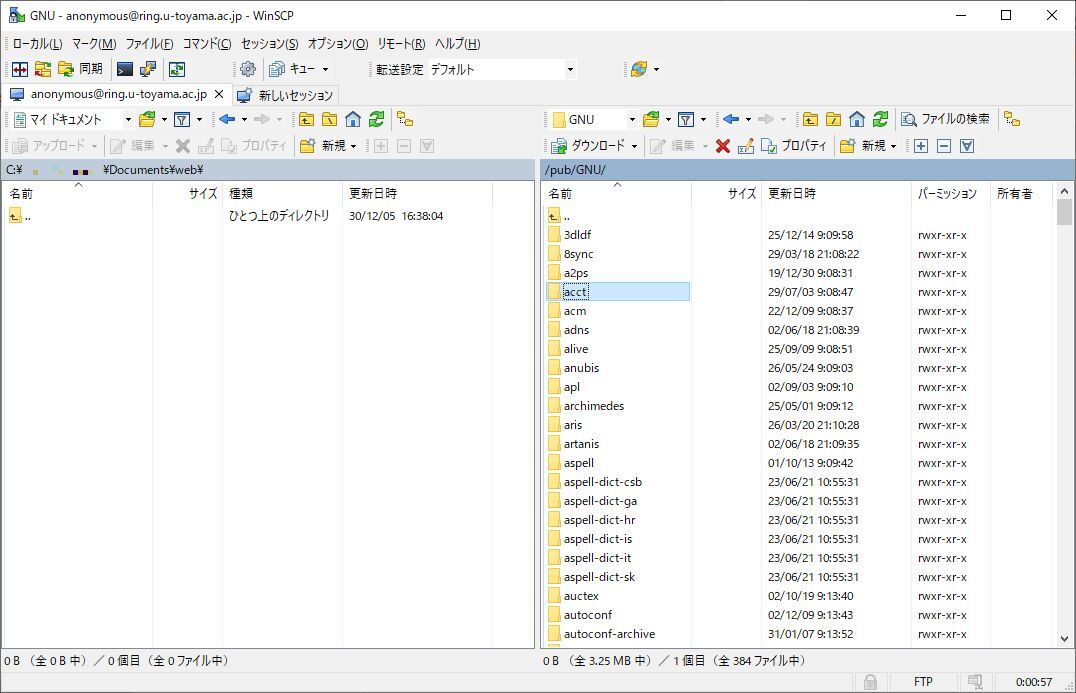1076x693 pixels.
Task: Click the ファイルの検索 find files button
Action: pos(945,119)
